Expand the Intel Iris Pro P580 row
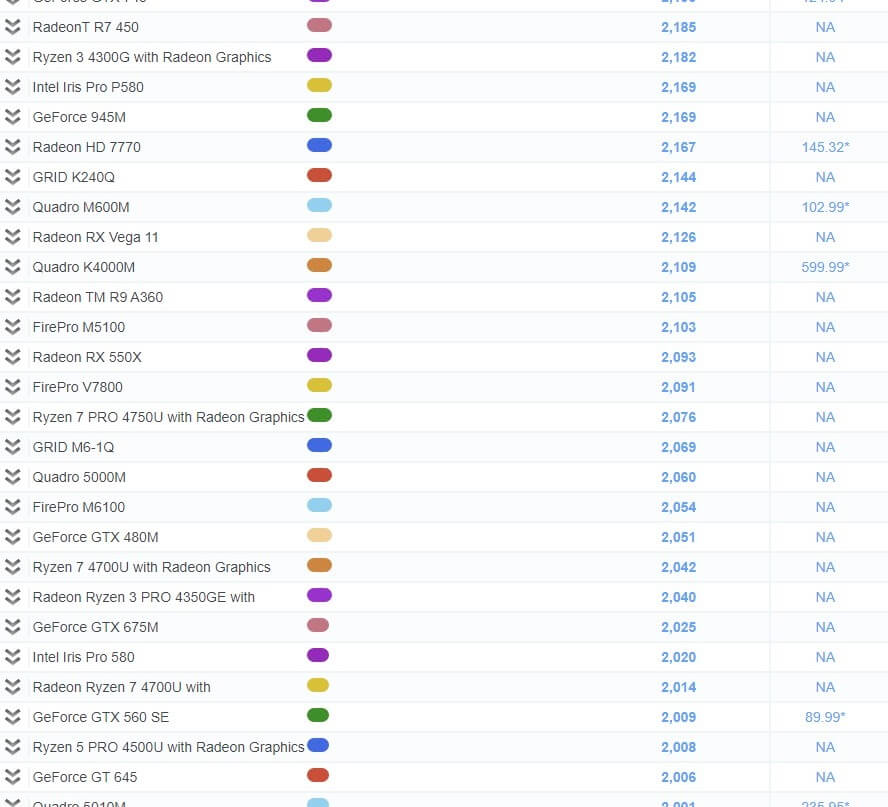Viewport: 888px width, 807px height. pyautogui.click(x=12, y=87)
